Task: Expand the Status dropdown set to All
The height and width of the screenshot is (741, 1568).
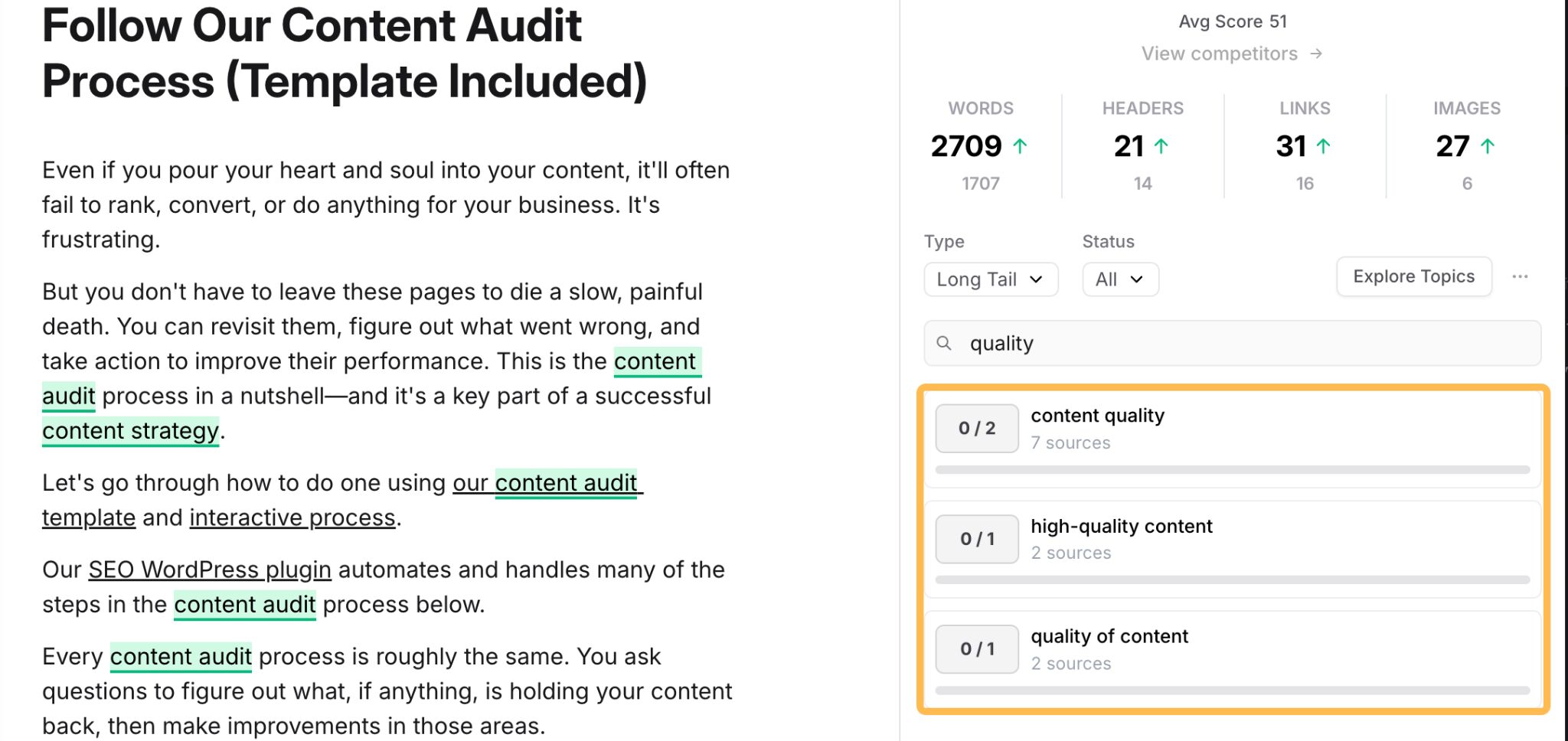Action: [x=1119, y=279]
